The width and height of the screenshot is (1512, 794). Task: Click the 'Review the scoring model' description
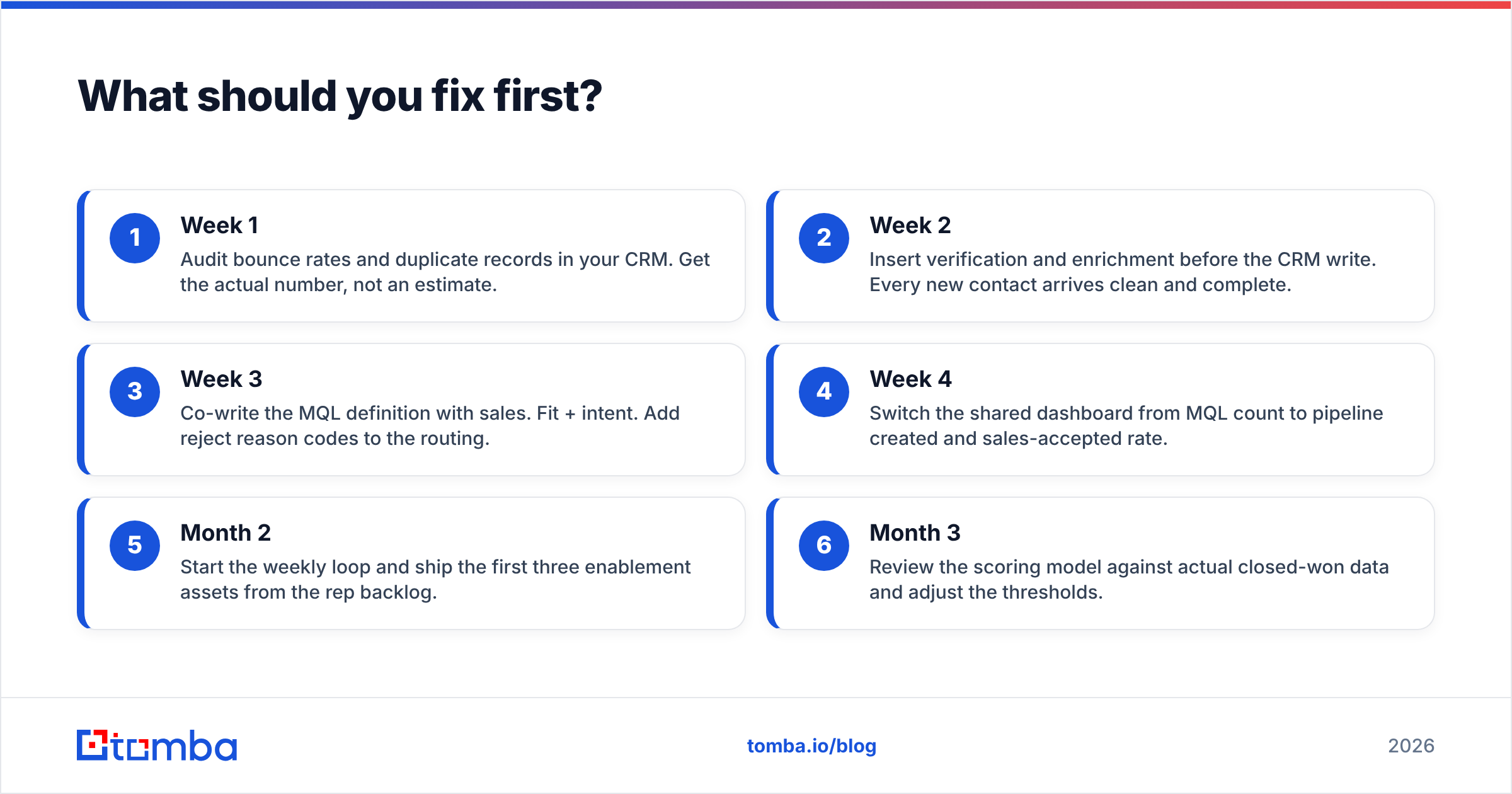pos(1129,580)
